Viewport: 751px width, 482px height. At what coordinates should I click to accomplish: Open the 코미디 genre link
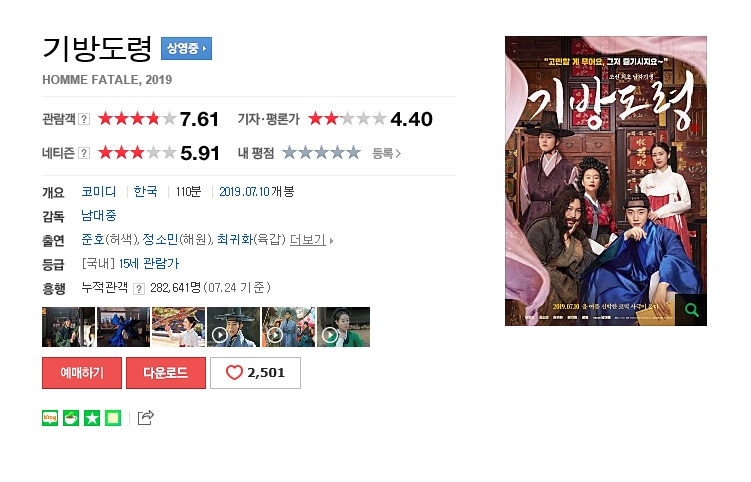pyautogui.click(x=99, y=192)
